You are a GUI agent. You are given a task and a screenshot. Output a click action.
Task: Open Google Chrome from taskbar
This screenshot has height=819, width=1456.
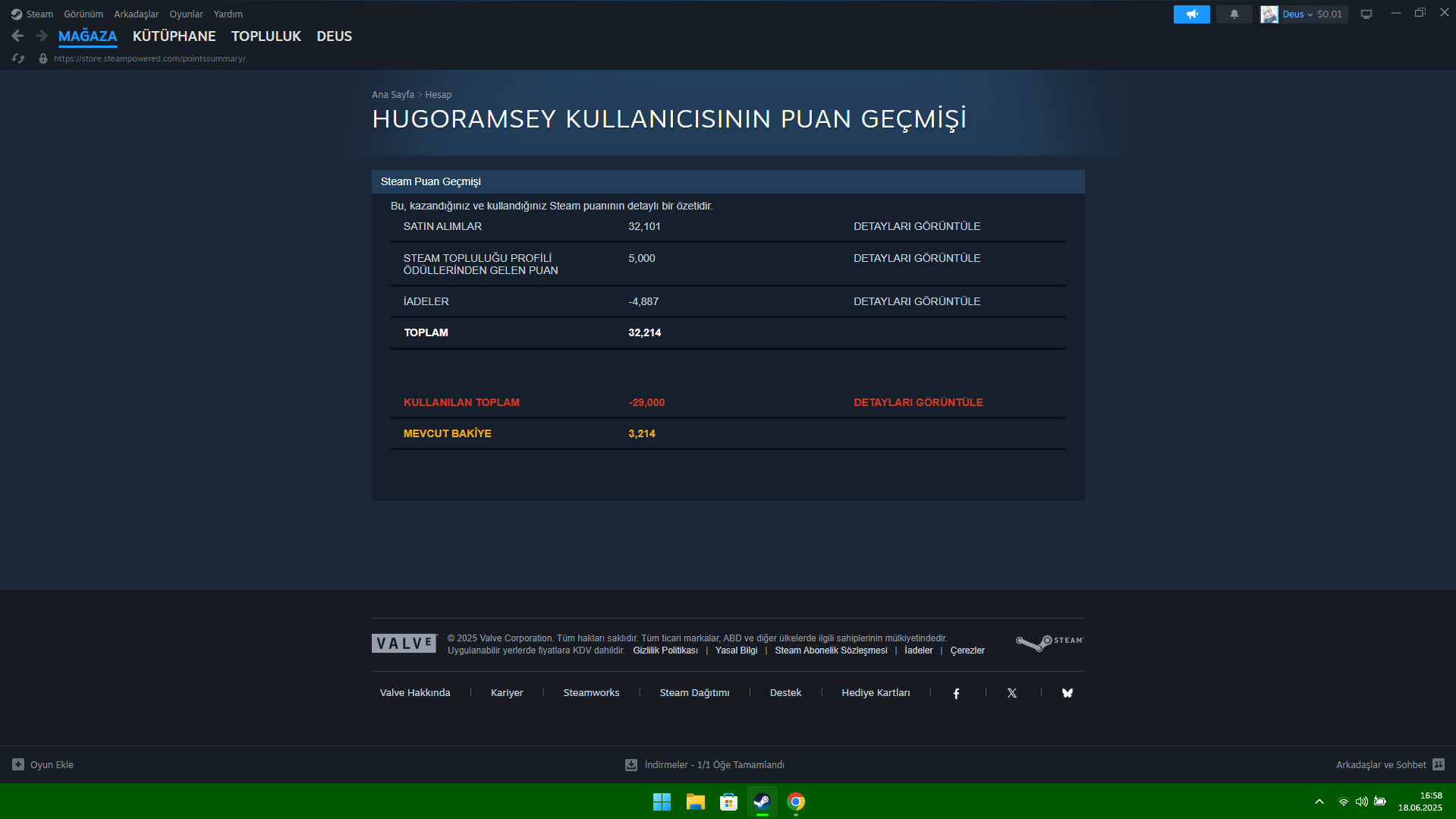pyautogui.click(x=795, y=802)
